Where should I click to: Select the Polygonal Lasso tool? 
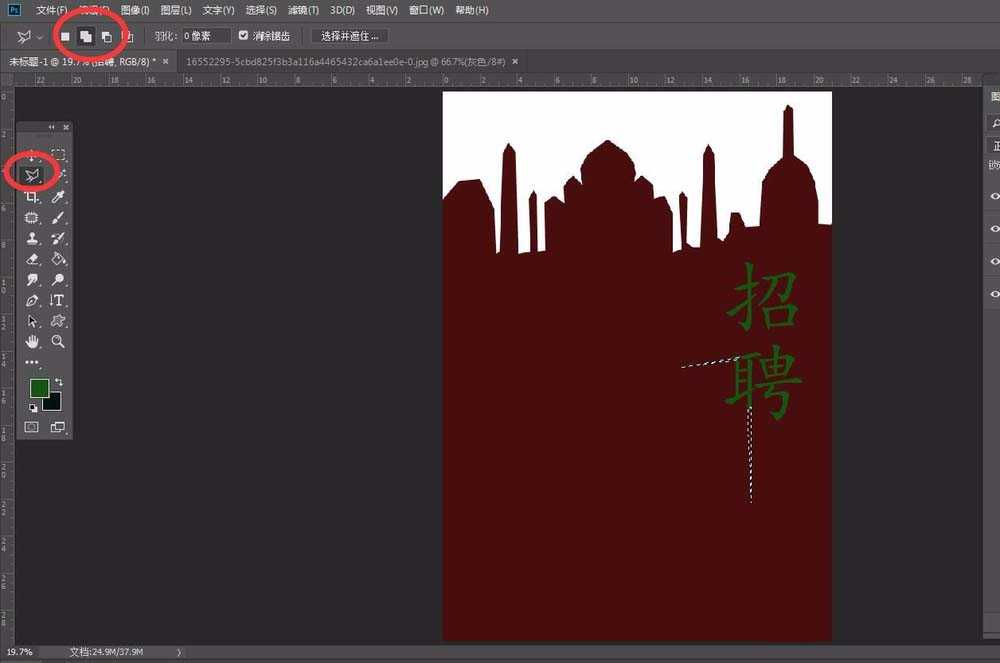pos(32,175)
